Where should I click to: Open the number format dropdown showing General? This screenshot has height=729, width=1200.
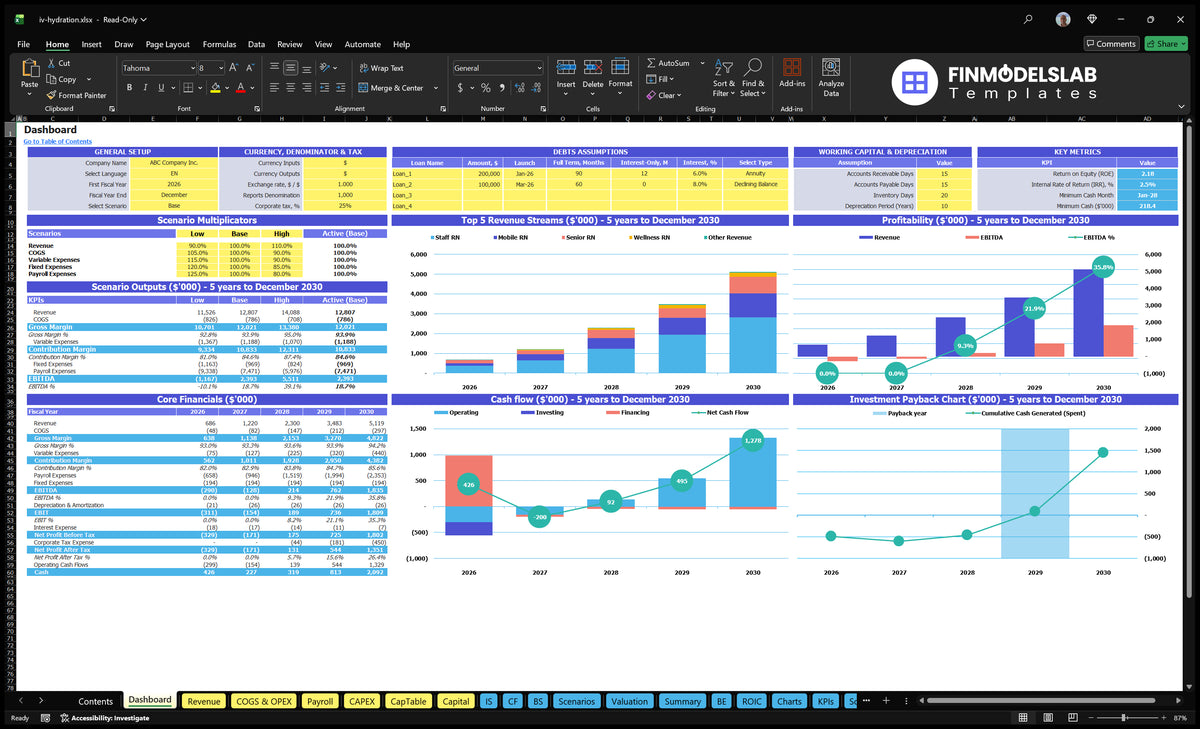click(538, 68)
